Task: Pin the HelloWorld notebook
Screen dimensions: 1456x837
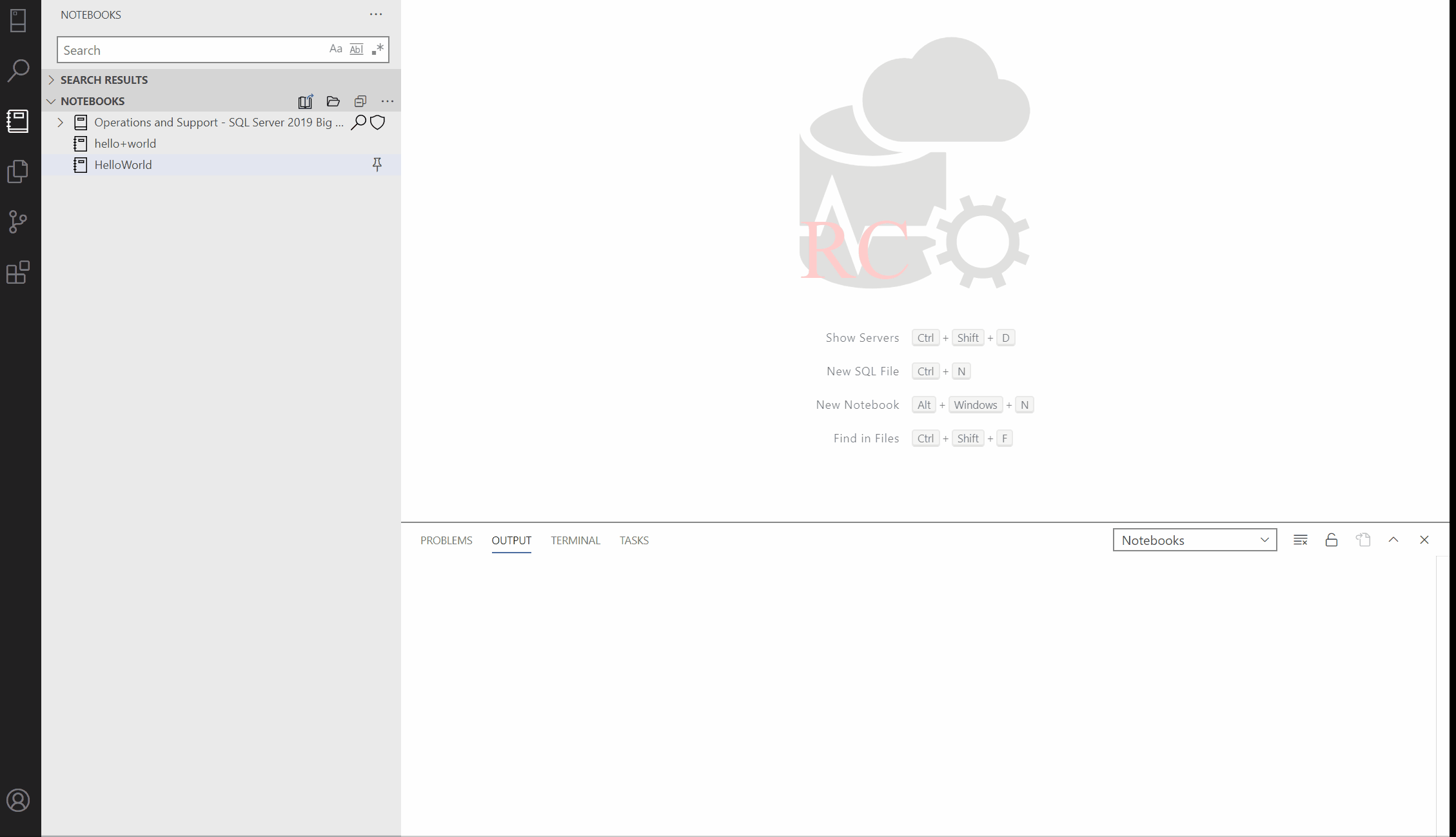Action: 377,164
